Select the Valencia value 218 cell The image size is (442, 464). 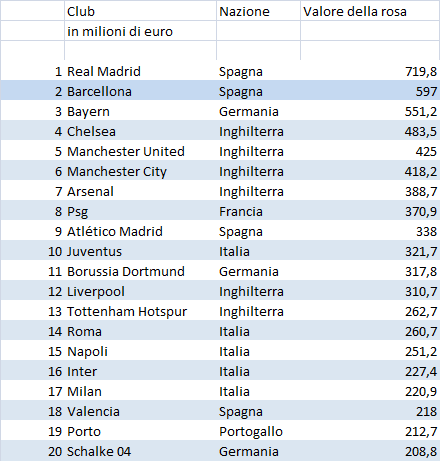(x=370, y=411)
